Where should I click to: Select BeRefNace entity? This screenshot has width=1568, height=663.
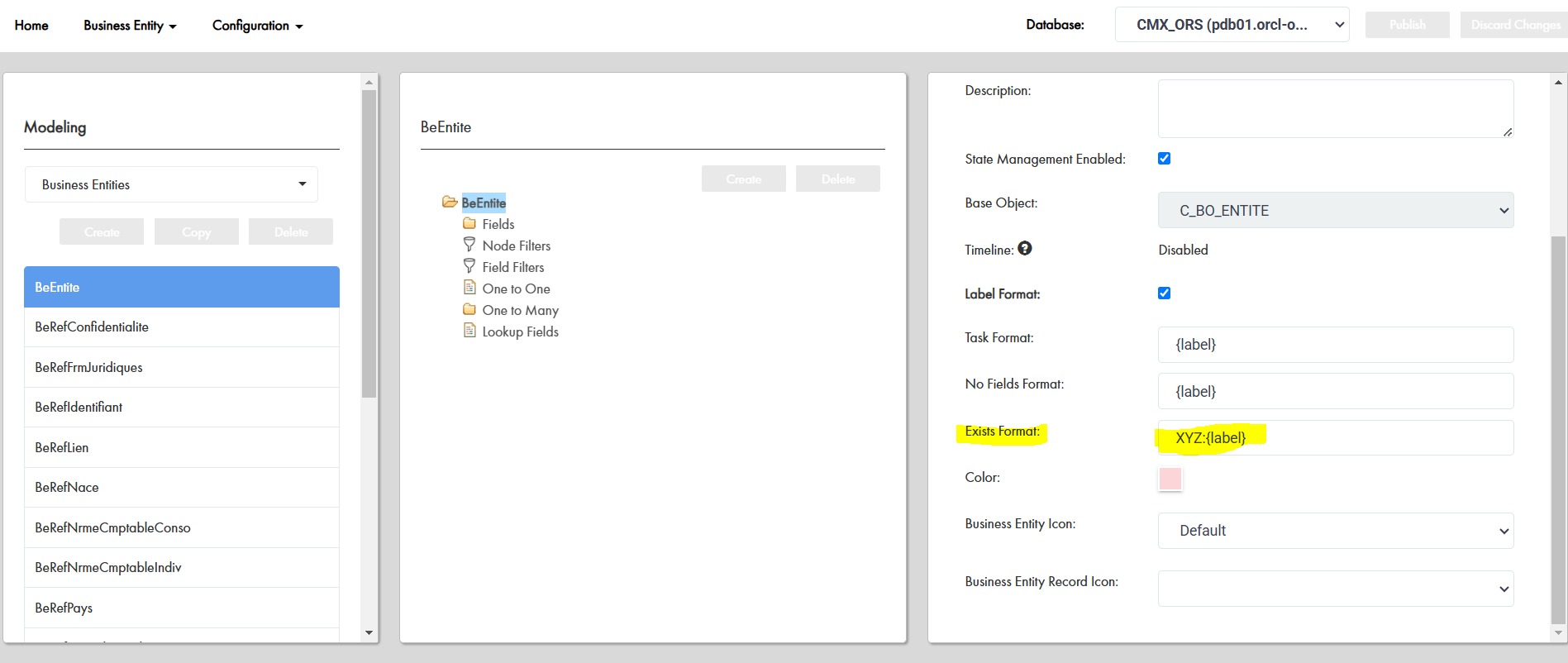[182, 488]
